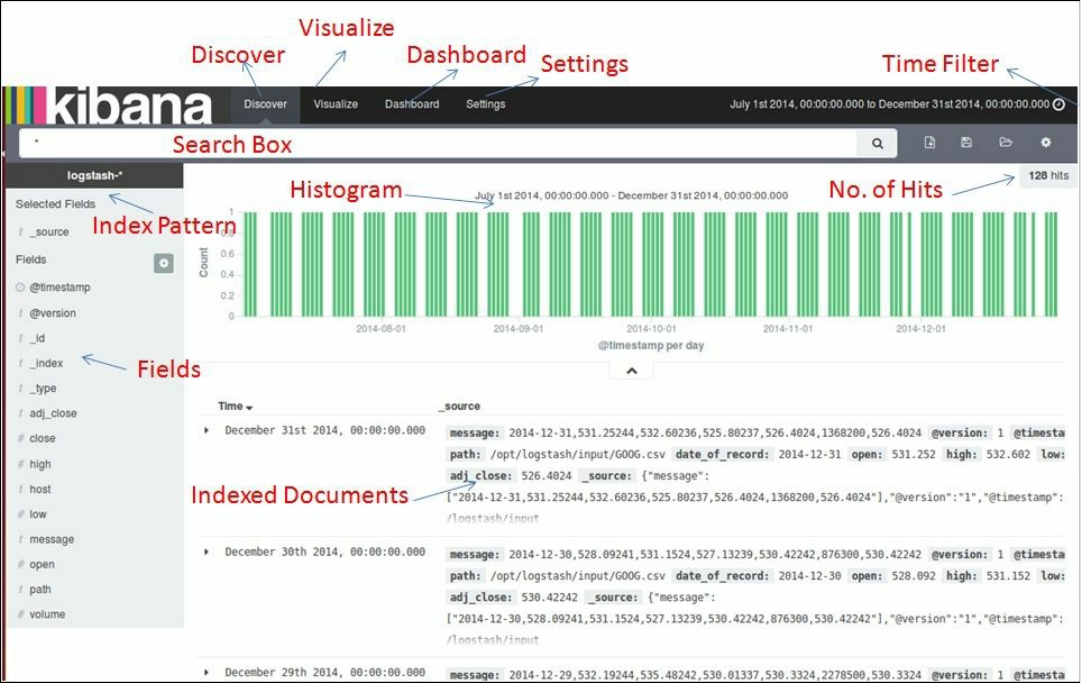
Task: Select the _index field
Action: pos(46,363)
